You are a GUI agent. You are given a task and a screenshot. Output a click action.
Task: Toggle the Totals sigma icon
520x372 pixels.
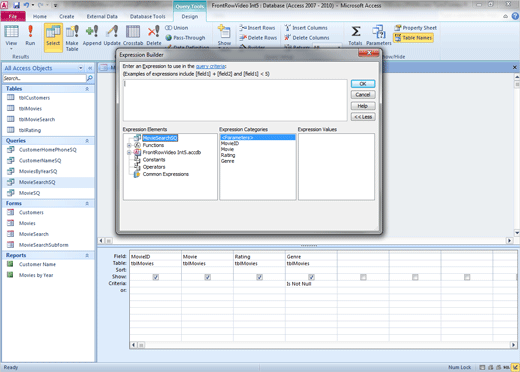[355, 35]
